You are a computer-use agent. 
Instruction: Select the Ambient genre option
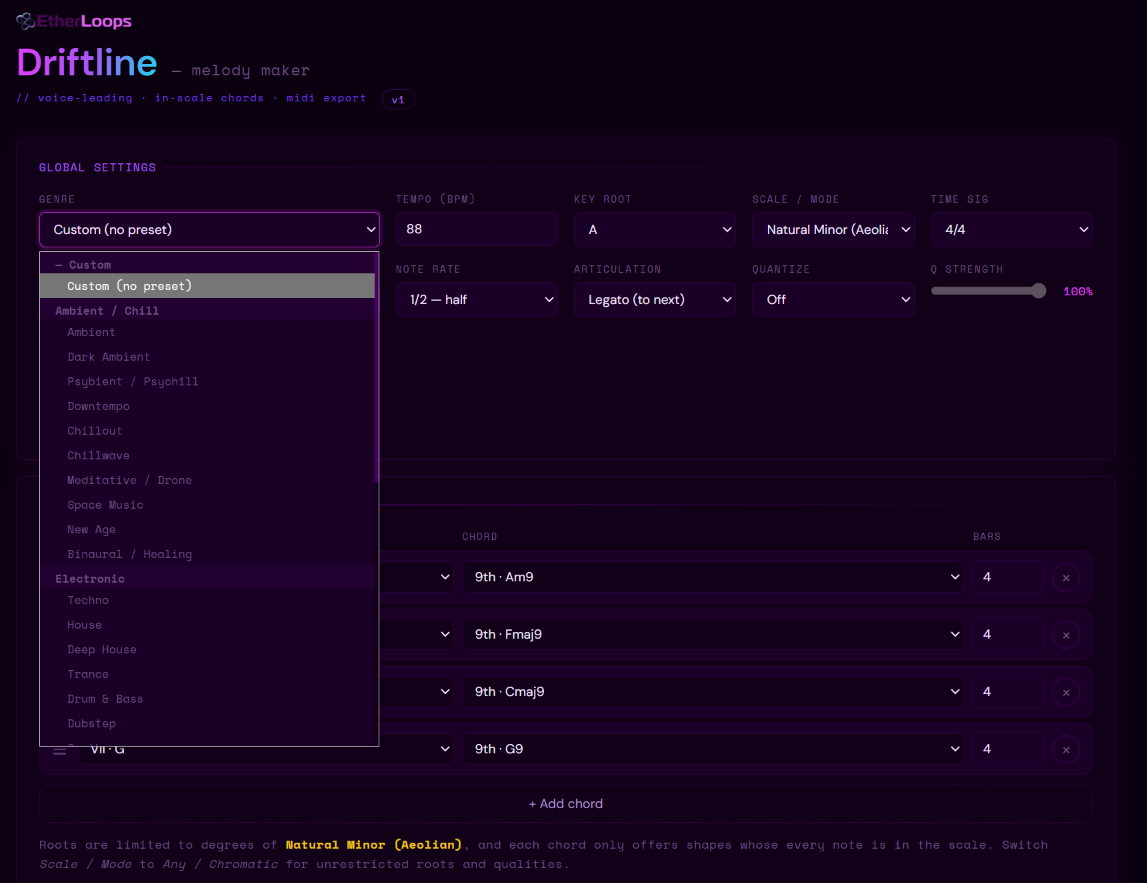pos(207,332)
